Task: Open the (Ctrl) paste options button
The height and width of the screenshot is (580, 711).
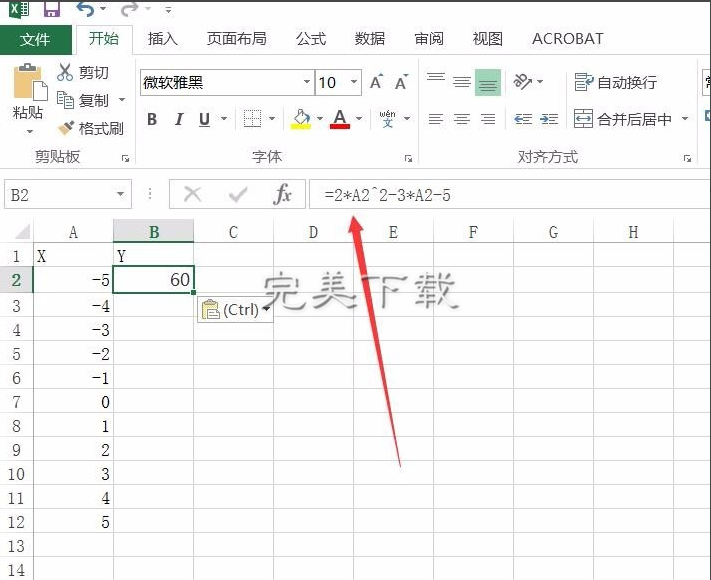Action: [x=235, y=310]
